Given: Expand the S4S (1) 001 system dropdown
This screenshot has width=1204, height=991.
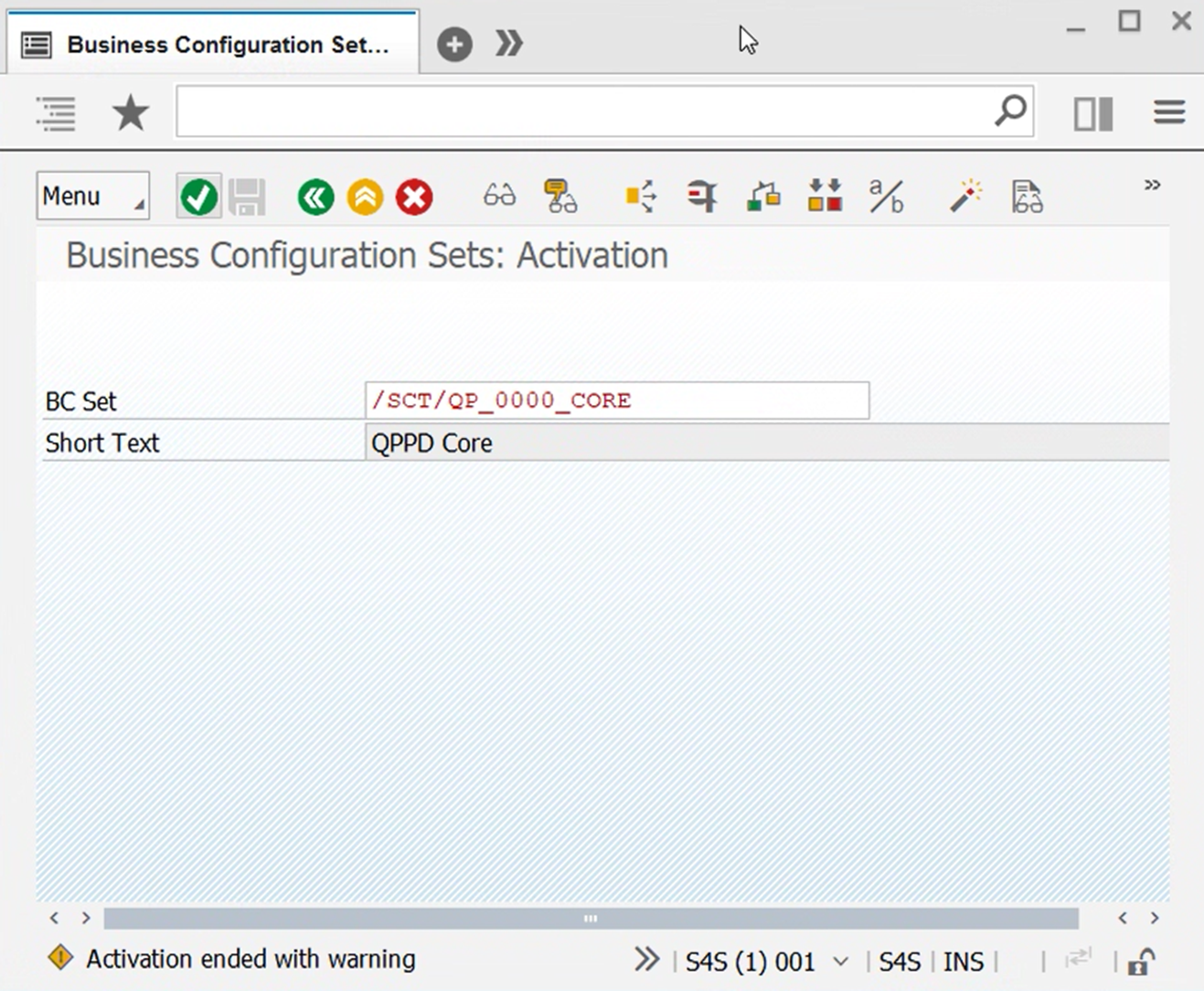Looking at the screenshot, I should coord(840,962).
